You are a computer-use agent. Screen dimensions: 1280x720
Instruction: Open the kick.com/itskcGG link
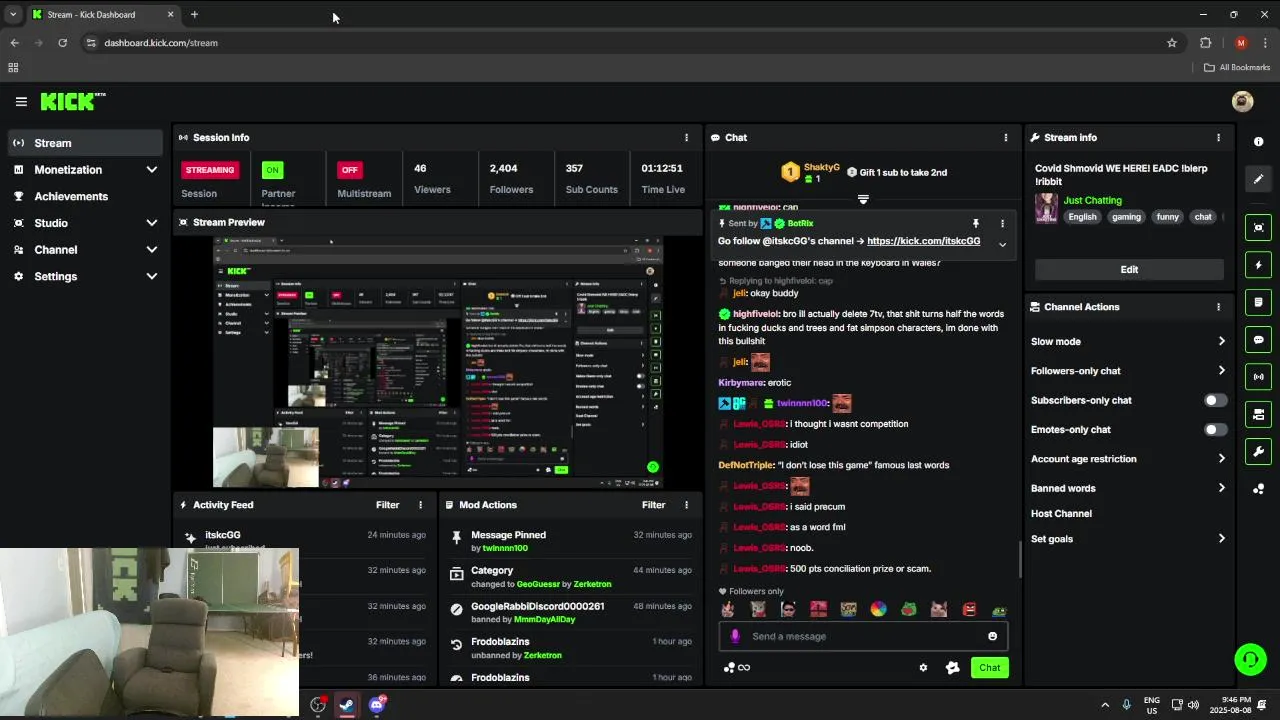923,241
